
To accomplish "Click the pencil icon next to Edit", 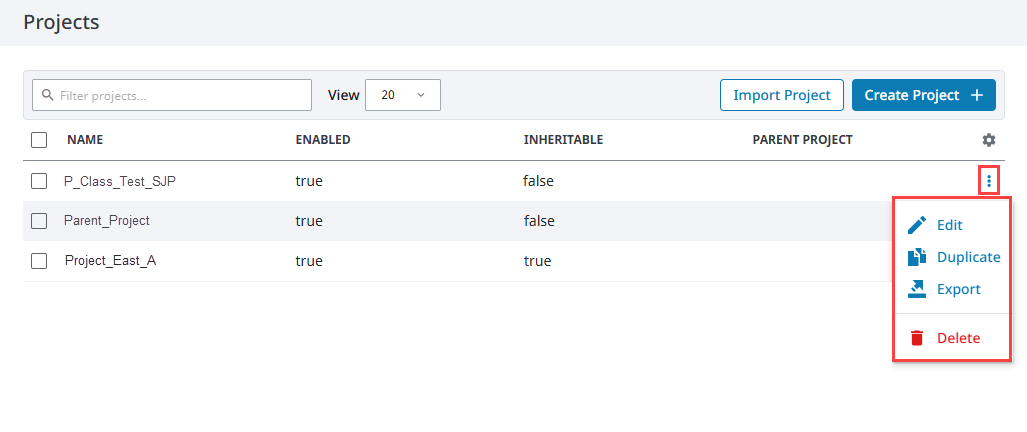I will coord(917,225).
